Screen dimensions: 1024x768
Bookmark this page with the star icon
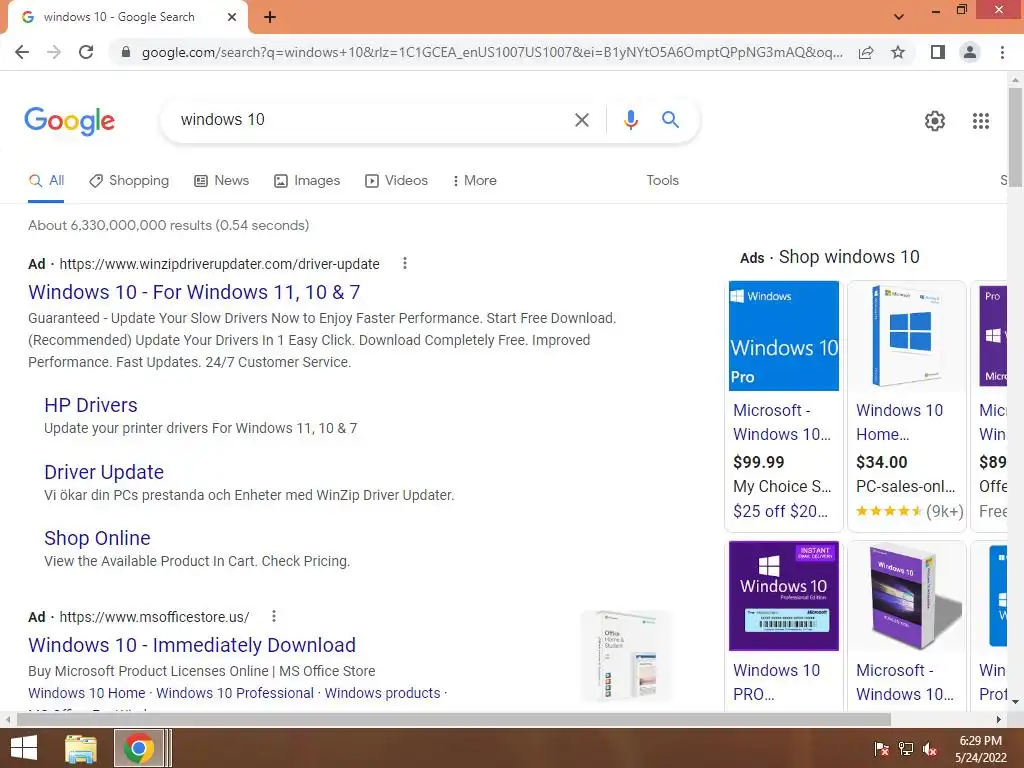click(x=899, y=52)
